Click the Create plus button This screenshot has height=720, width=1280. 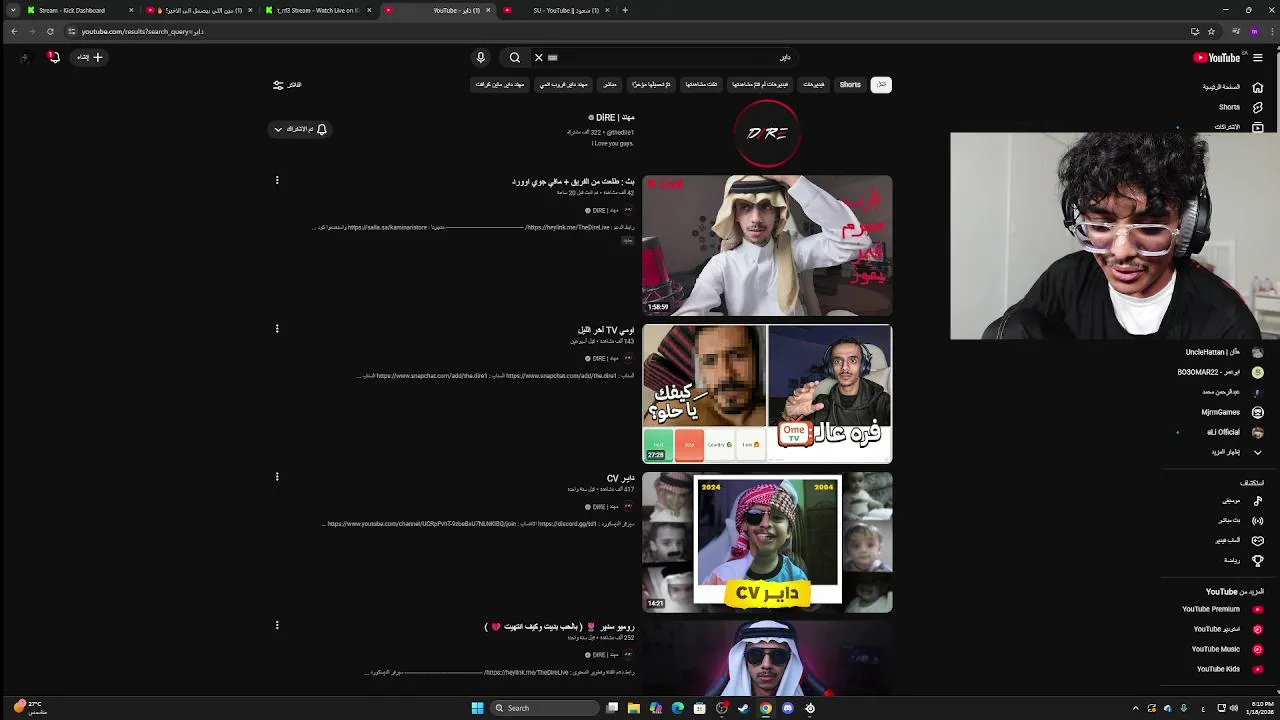pos(90,57)
